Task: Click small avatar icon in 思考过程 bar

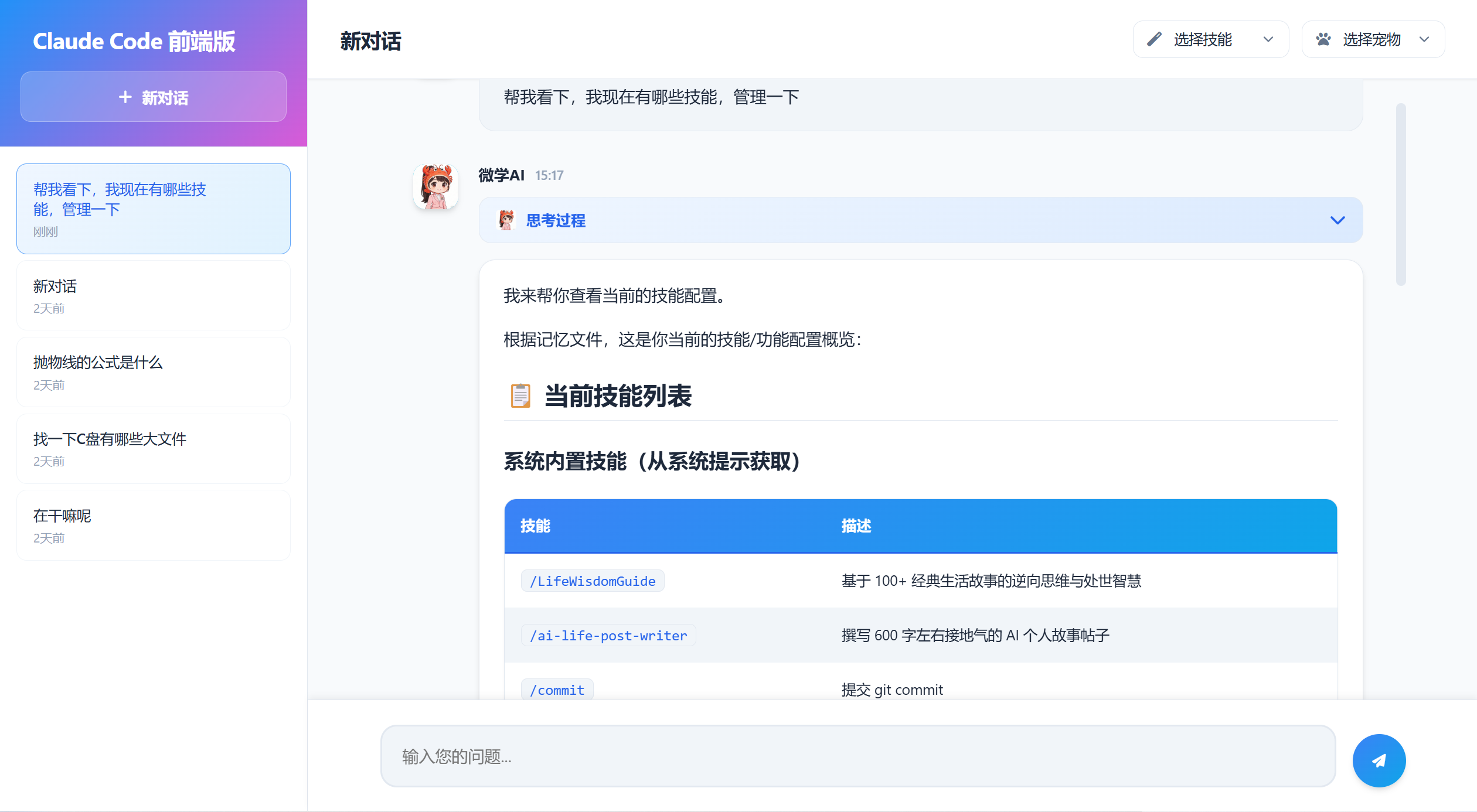Action: coord(506,220)
